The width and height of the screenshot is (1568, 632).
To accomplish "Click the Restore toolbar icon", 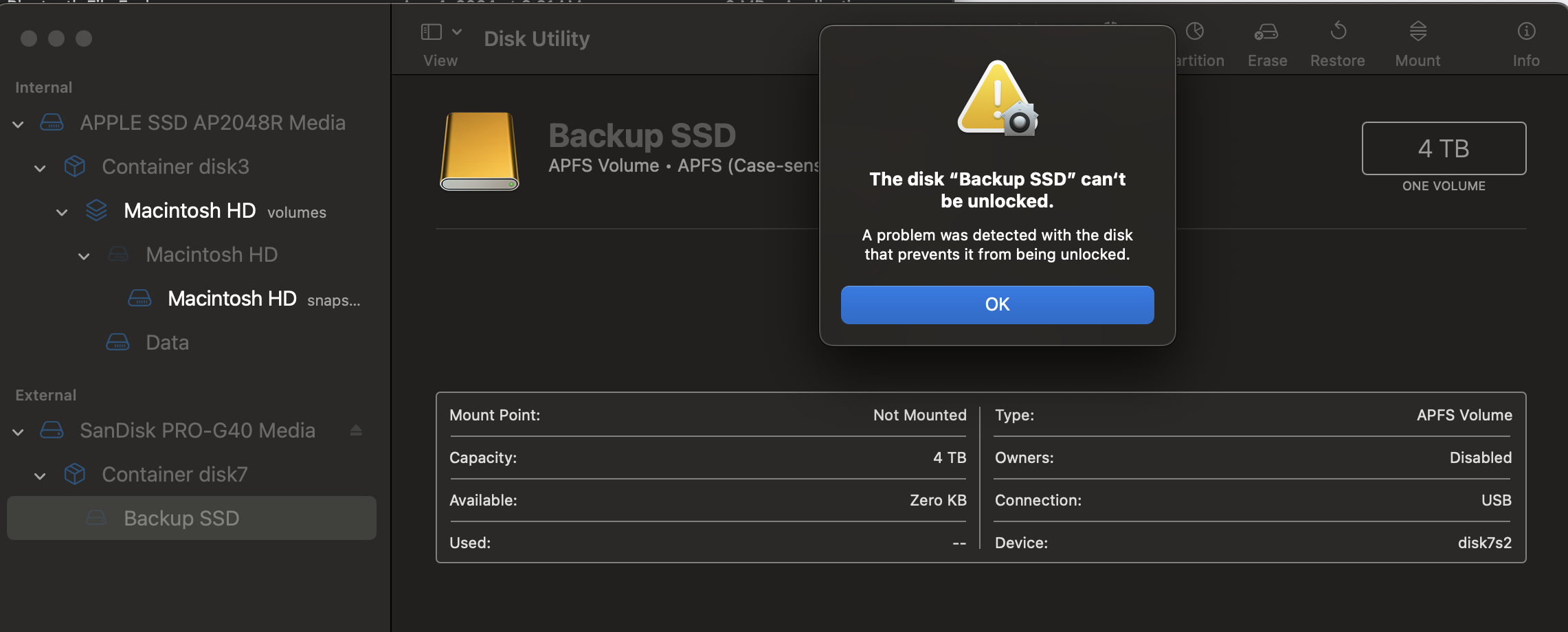I will click(x=1337, y=32).
